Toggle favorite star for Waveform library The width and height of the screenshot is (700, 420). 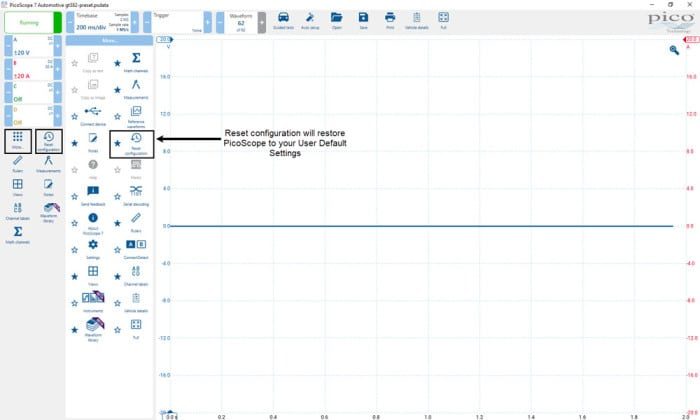click(x=75, y=330)
